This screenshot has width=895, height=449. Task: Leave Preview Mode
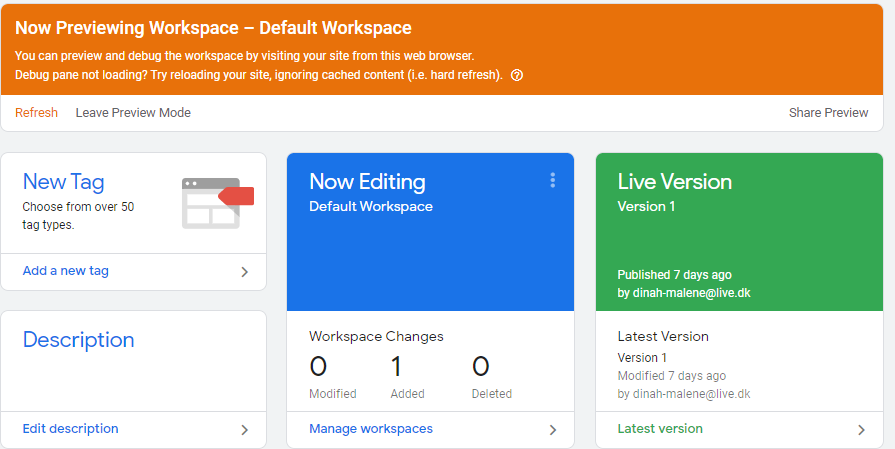click(133, 112)
